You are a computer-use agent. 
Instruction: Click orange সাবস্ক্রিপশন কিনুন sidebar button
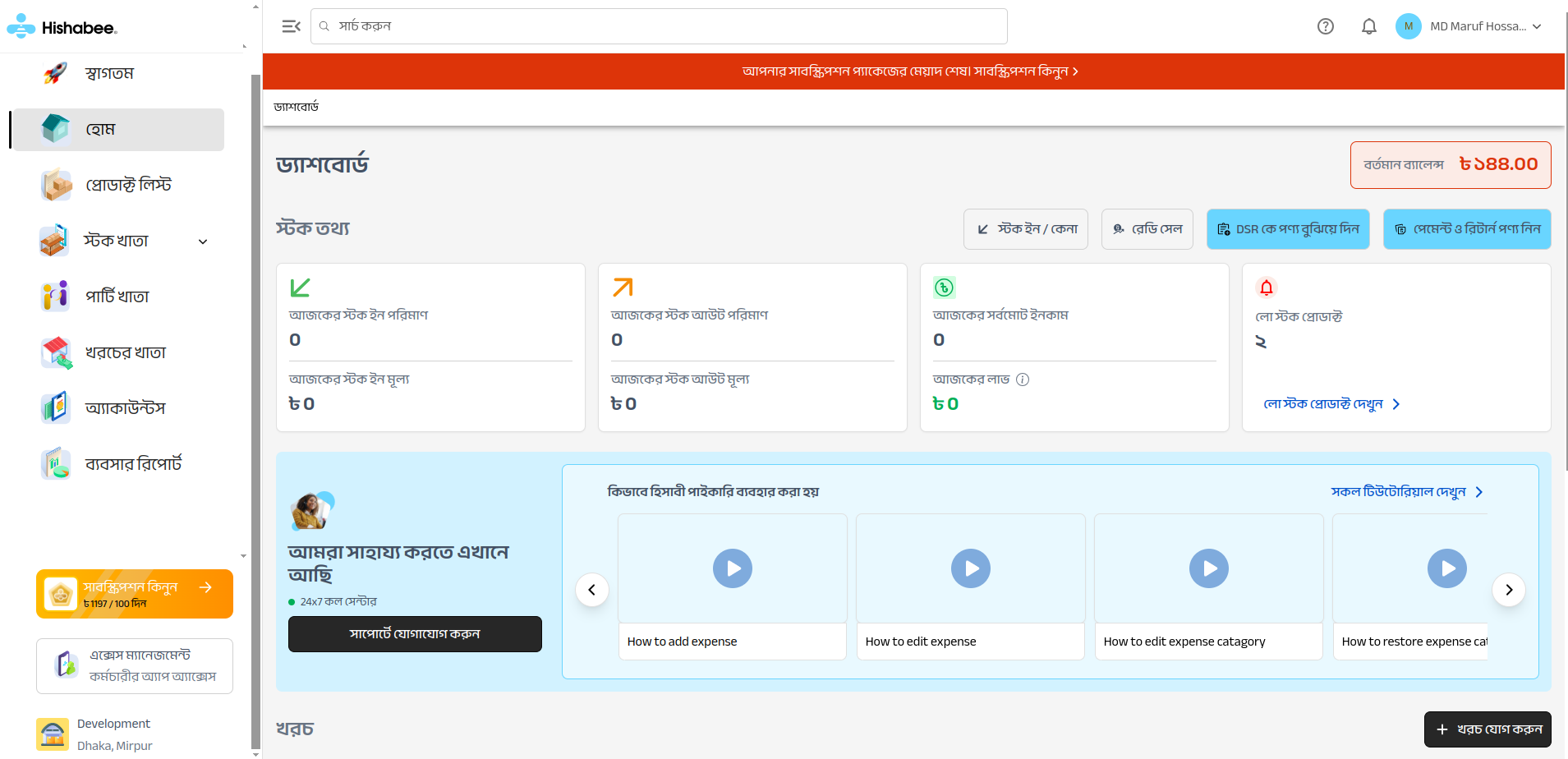point(135,594)
